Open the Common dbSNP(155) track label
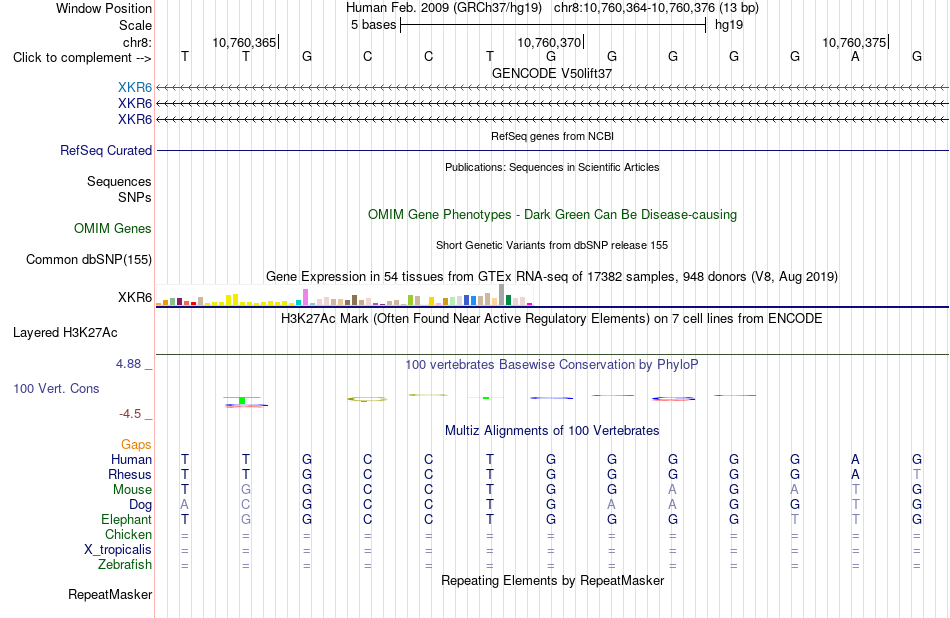 click(89, 259)
